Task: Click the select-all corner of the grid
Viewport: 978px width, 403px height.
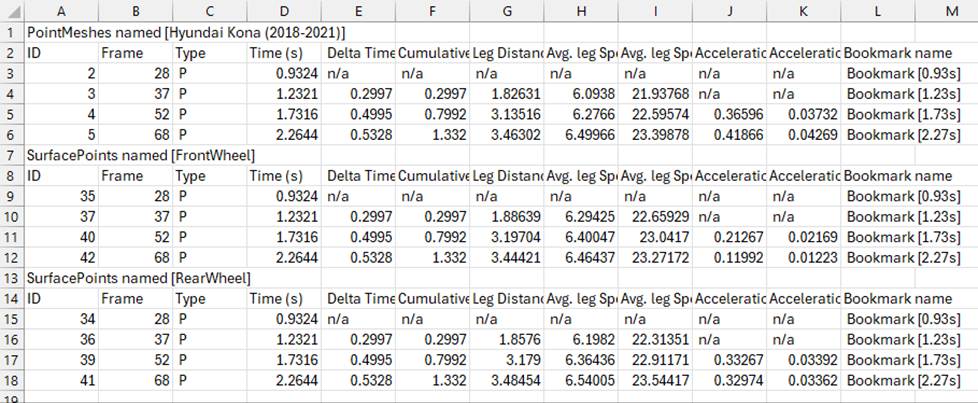Action: coord(10,11)
